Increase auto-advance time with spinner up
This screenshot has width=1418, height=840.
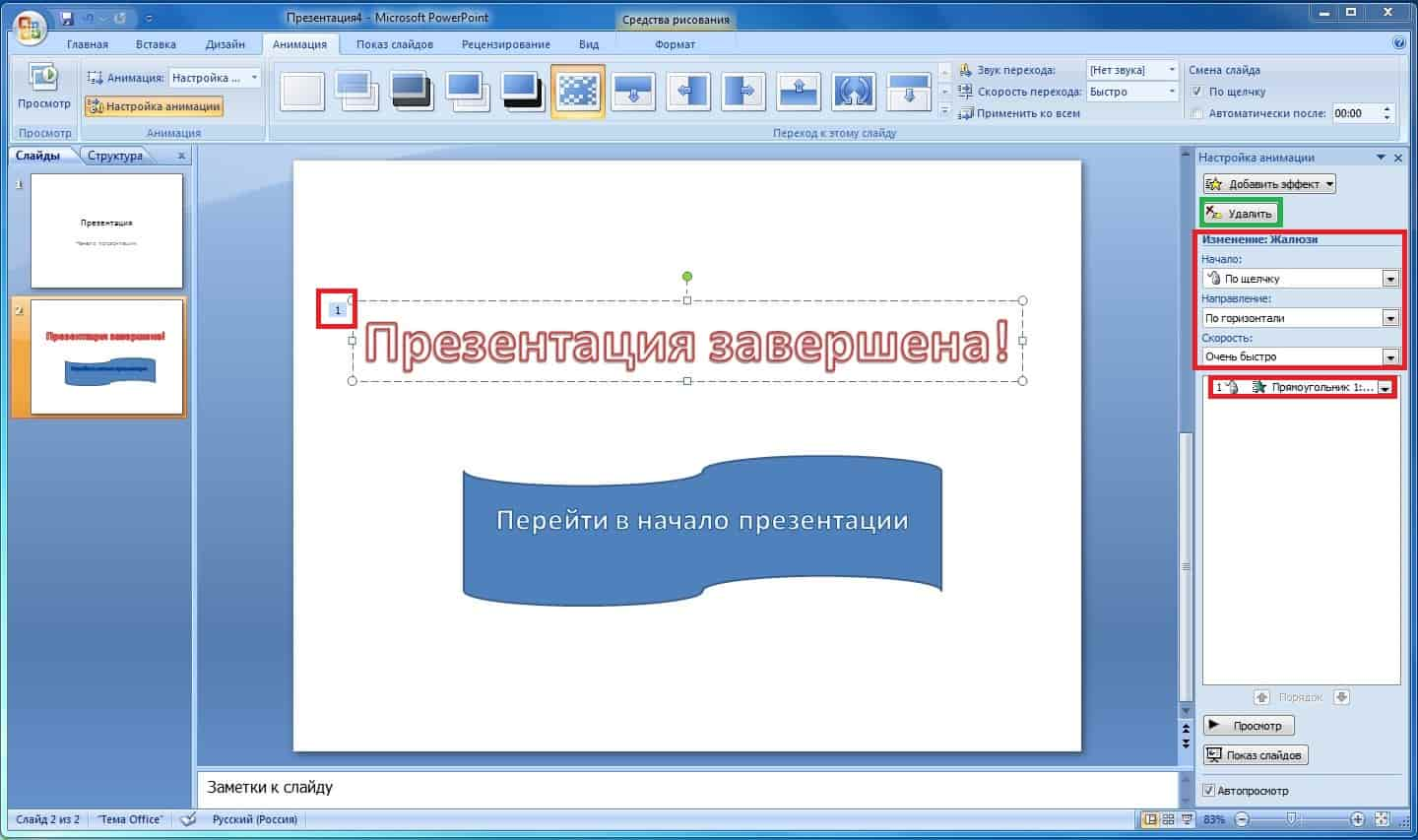point(1387,108)
